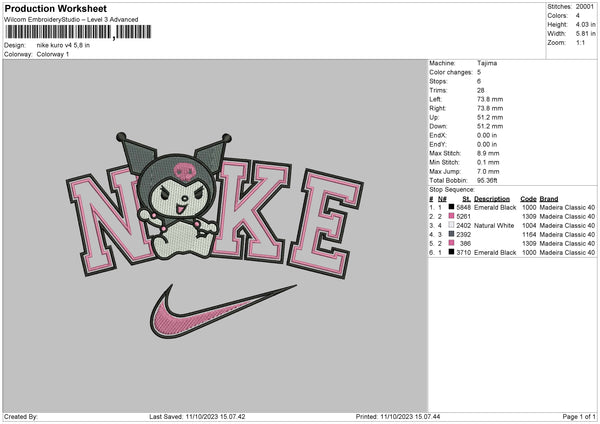Click the black swatch beside stitch count 5848
The height and width of the screenshot is (424, 600).
pos(451,207)
